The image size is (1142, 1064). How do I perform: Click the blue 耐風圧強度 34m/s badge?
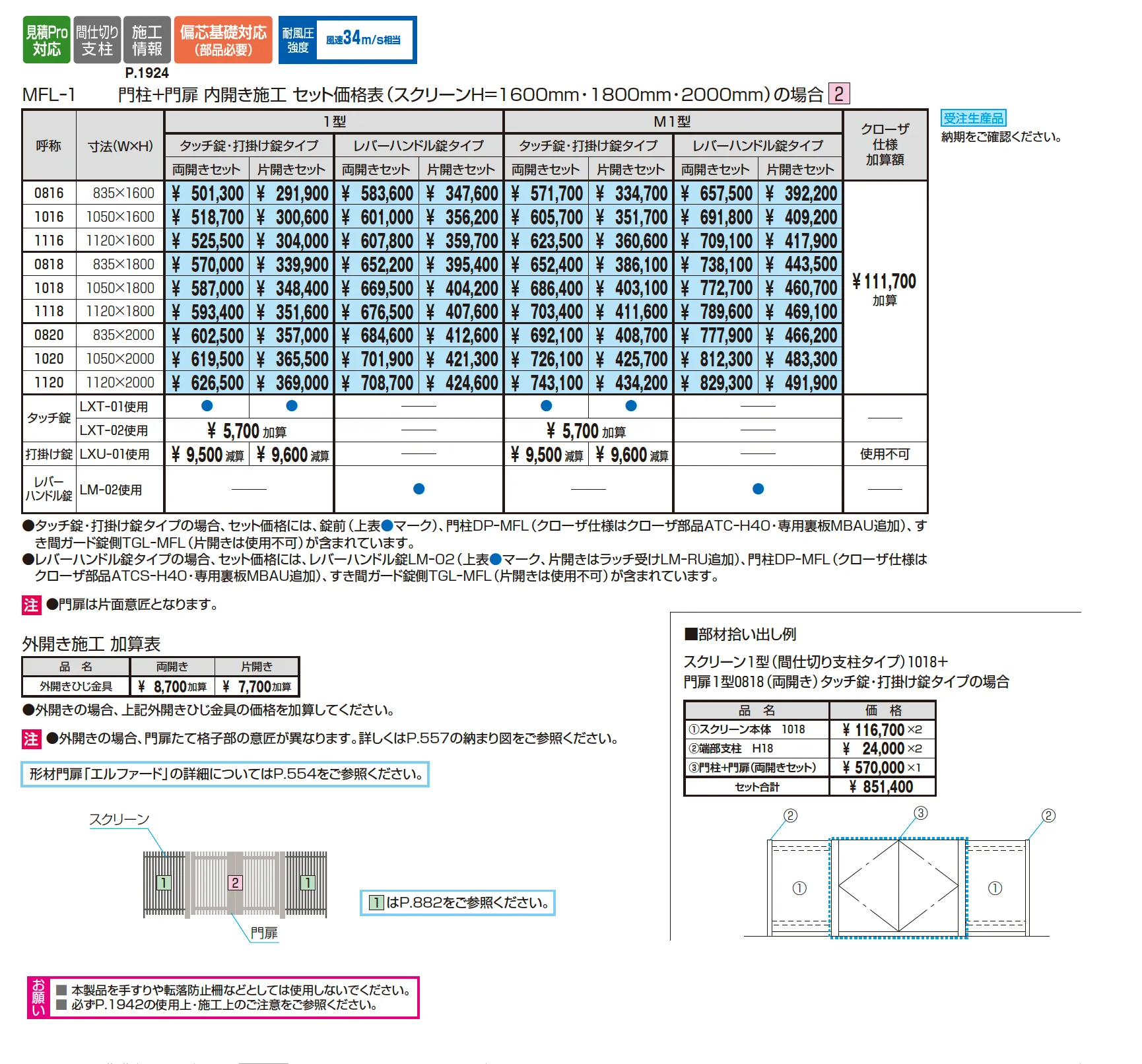pos(347,40)
